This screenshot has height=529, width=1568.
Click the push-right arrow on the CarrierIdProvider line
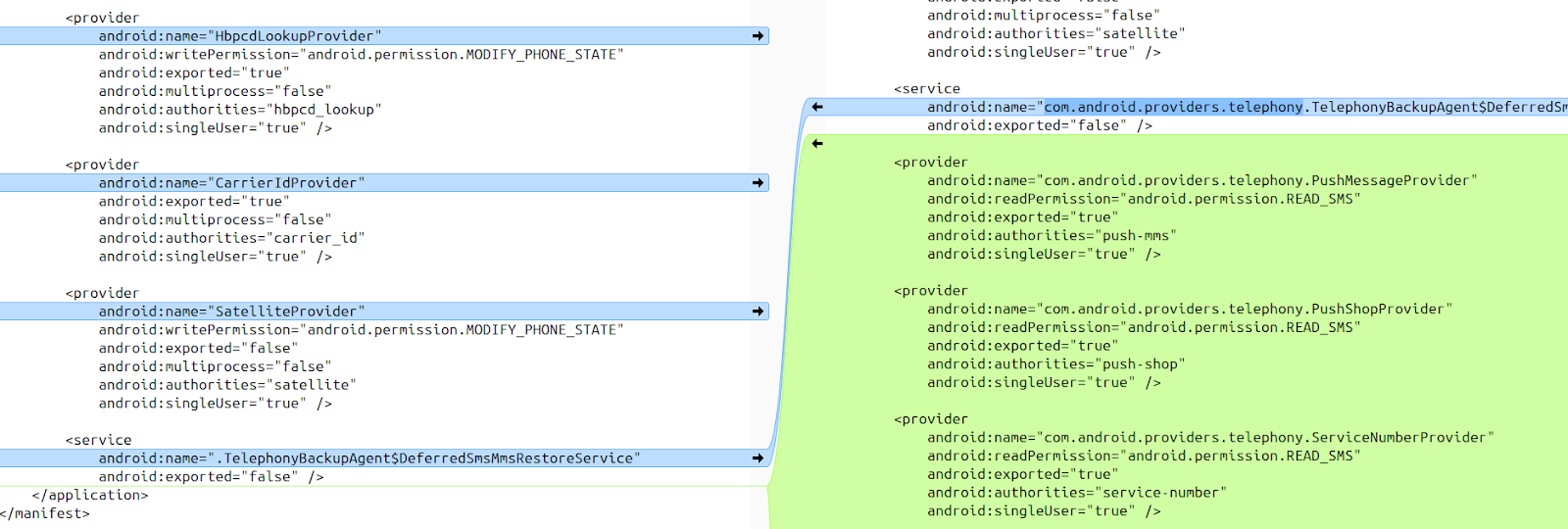[758, 183]
